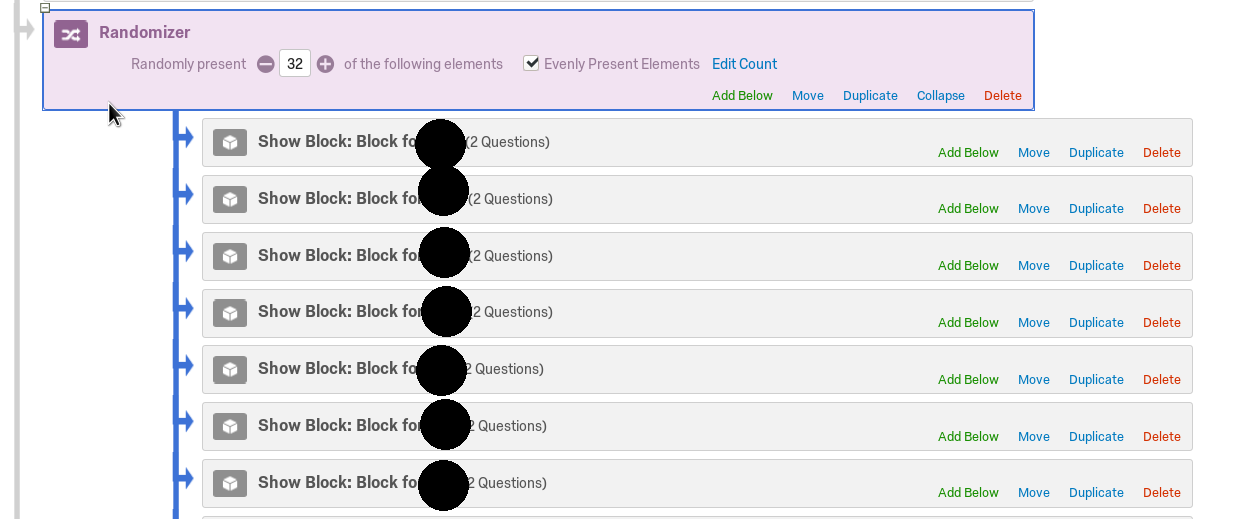The width and height of the screenshot is (1240, 519).
Task: Delete the Randomizer element
Action: (1003, 96)
